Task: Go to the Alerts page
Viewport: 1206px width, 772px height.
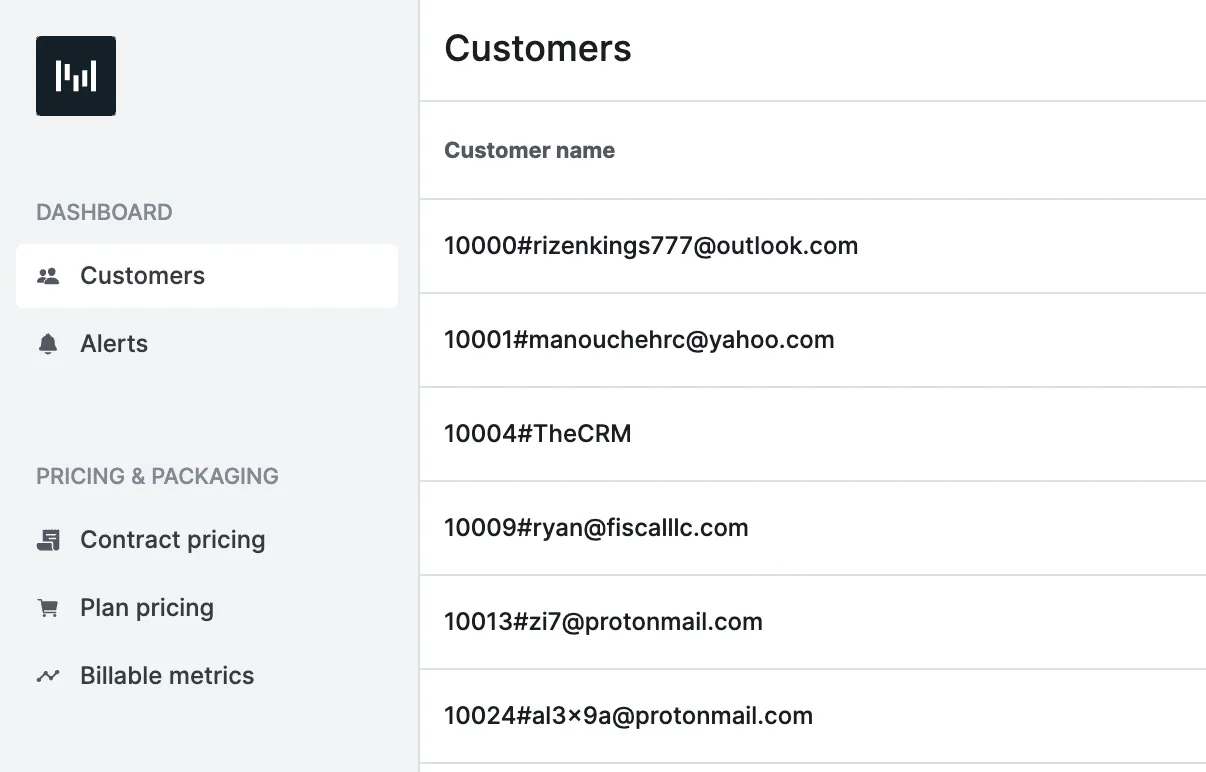Action: tap(114, 344)
